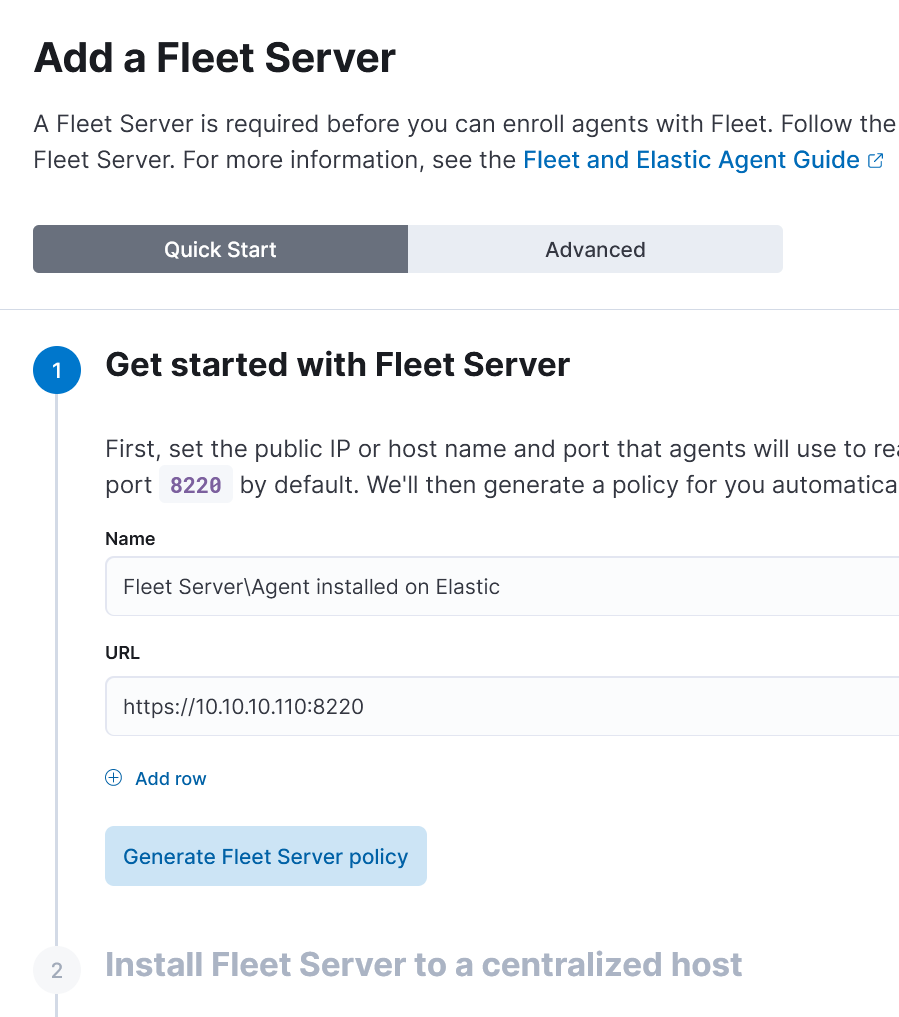Focus the Name input field
The height and width of the screenshot is (1017, 899).
click(x=500, y=586)
